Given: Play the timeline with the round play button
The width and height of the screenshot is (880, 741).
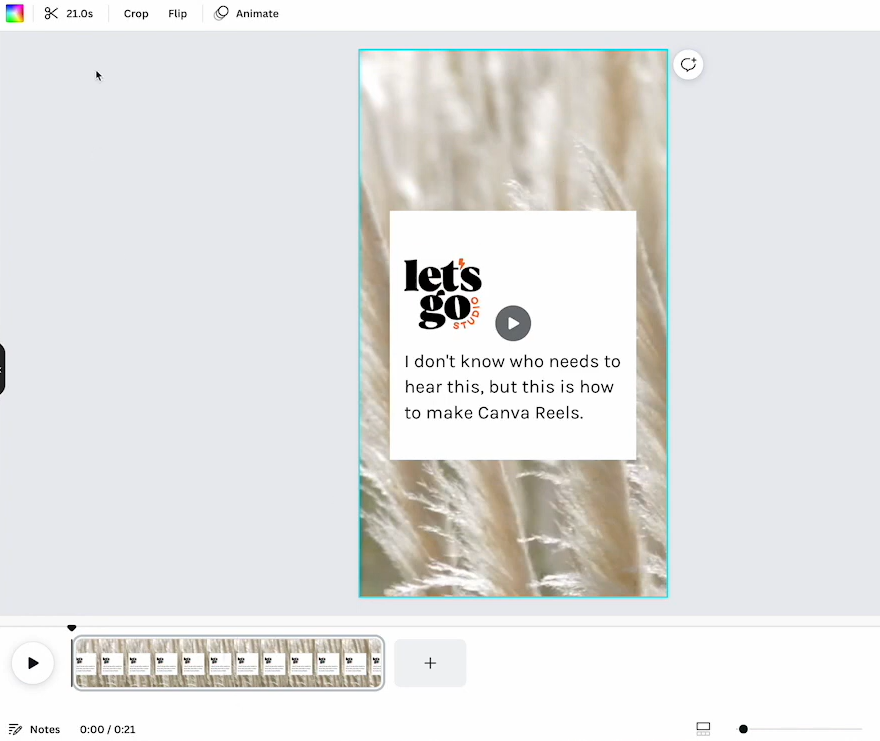Looking at the screenshot, I should pyautogui.click(x=33, y=663).
